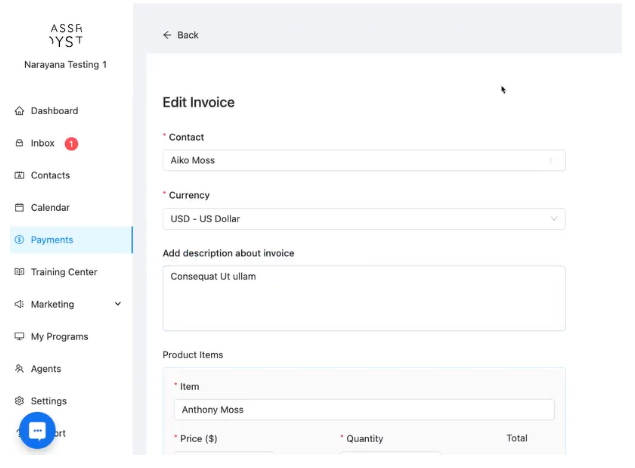The height and width of the screenshot is (468, 635).
Task: Click the Training Center book icon
Action: point(19,272)
